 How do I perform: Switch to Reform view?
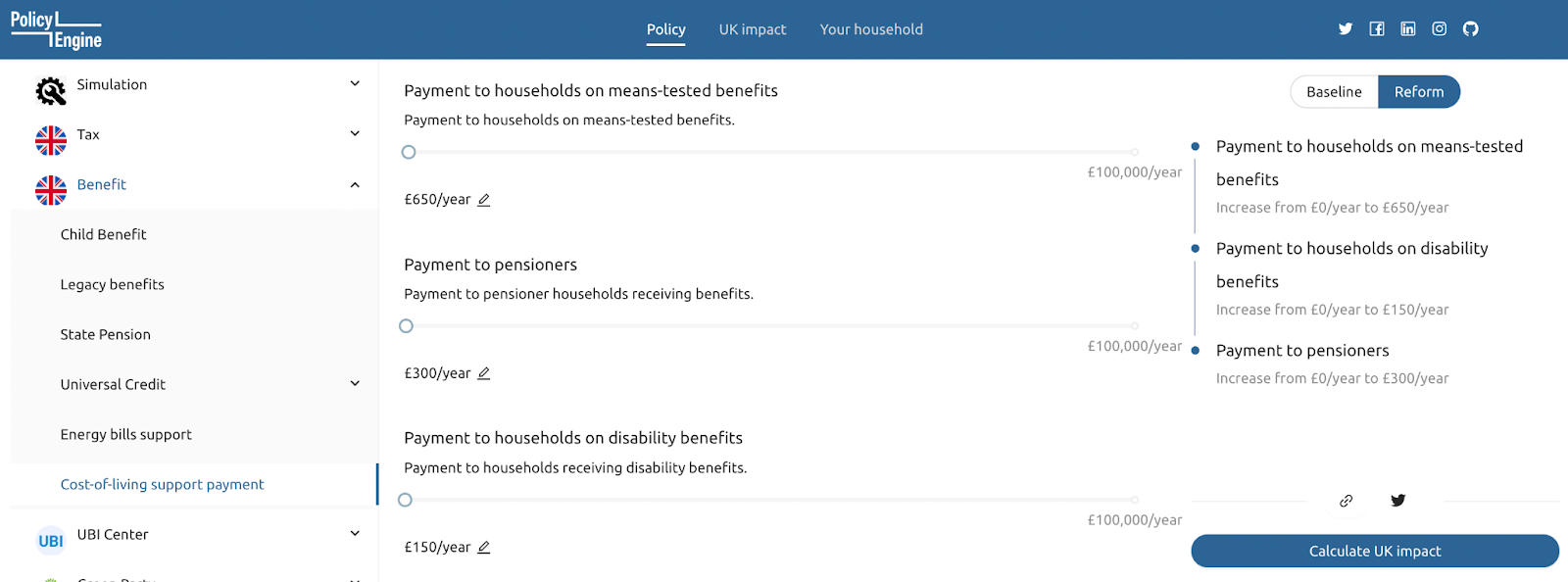coord(1419,92)
